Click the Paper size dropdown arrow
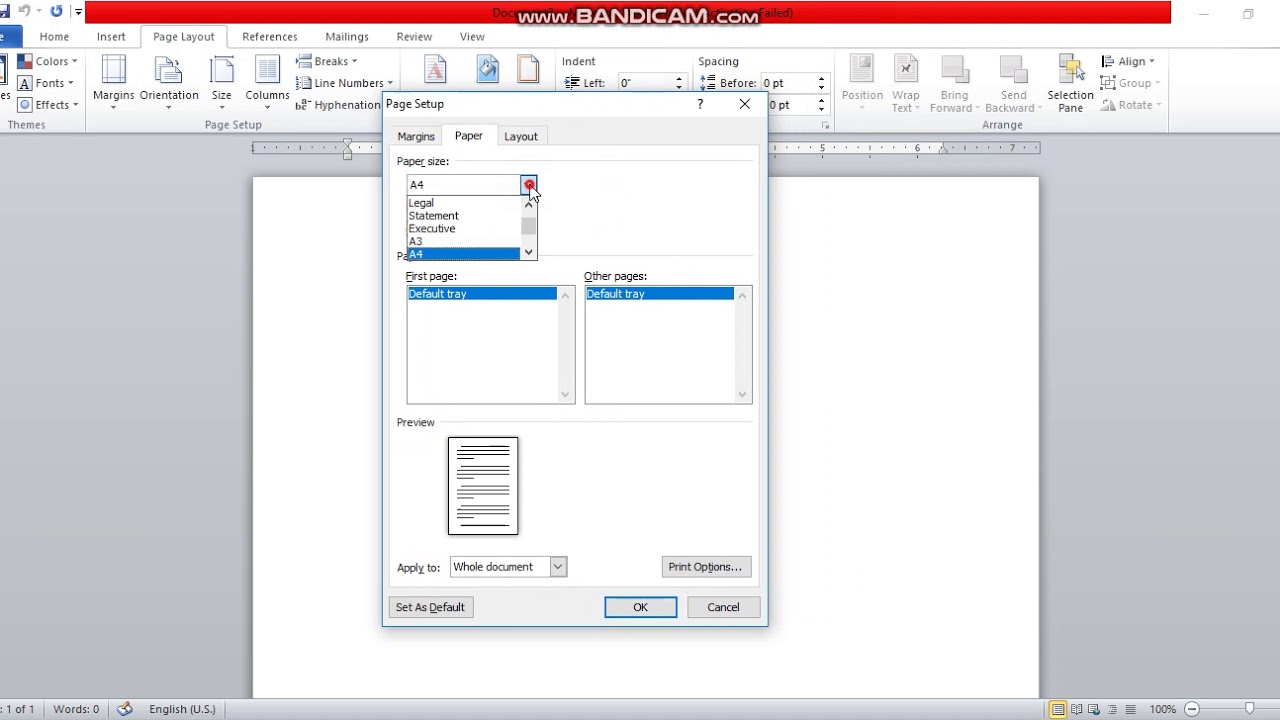This screenshot has height=720, width=1280. pos(529,185)
